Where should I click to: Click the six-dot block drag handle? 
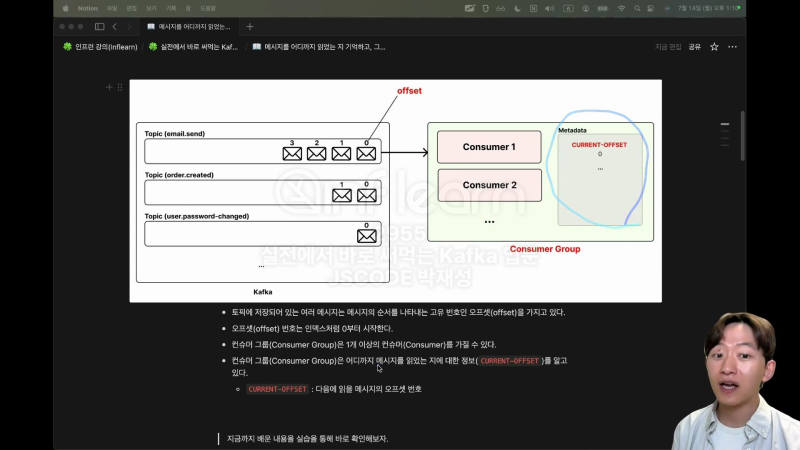point(121,88)
